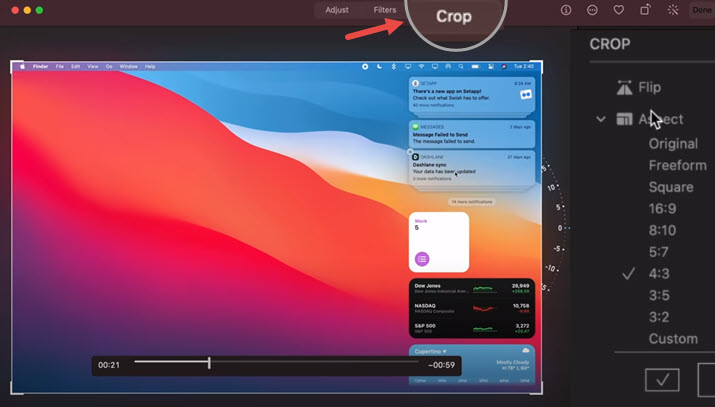Click the 10 degree mark on the rotation dial
715x407 pixels.
tap(552, 187)
